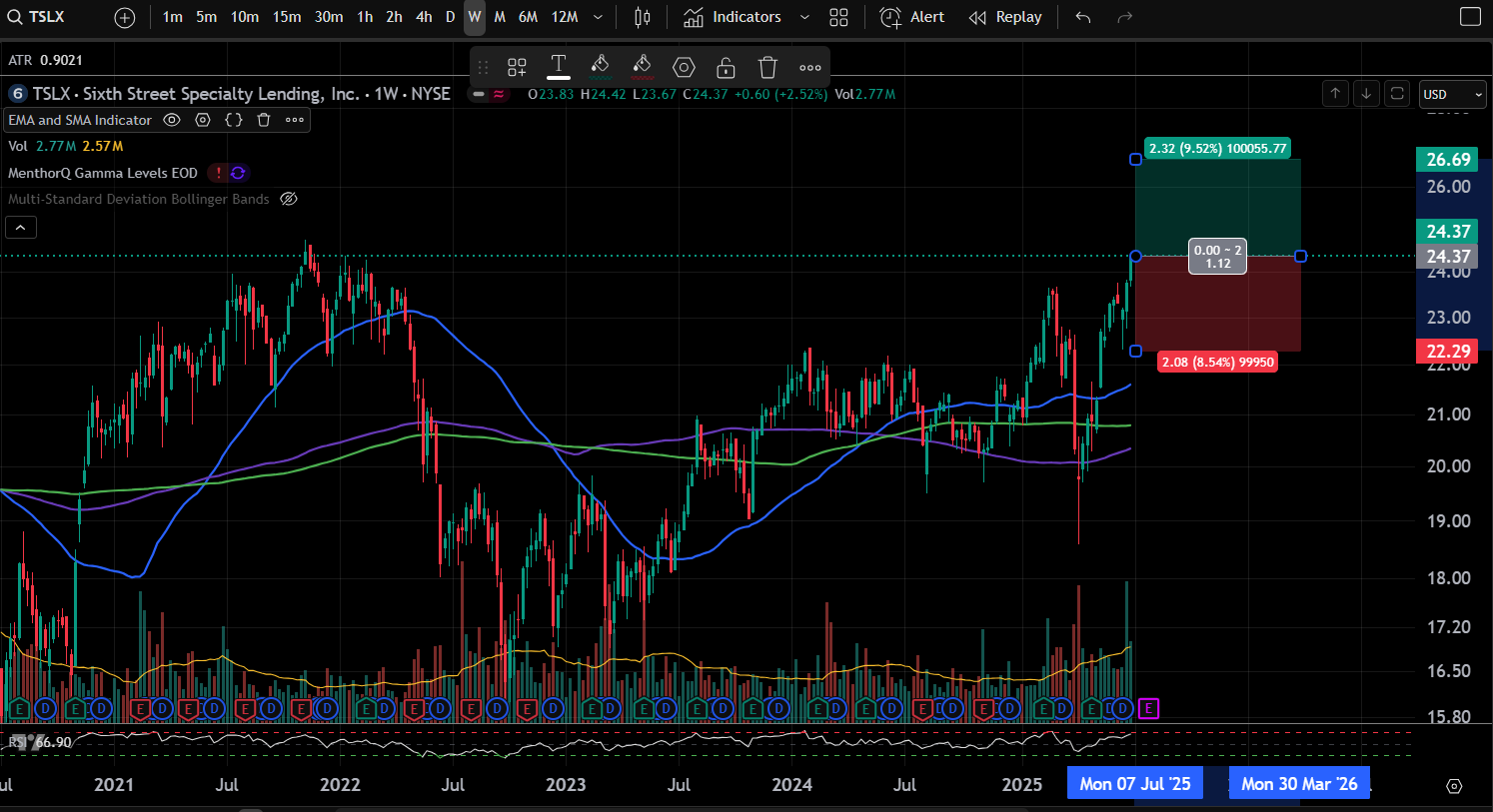This screenshot has width=1493, height=812.
Task: Choose the 30m interval
Action: [x=329, y=17]
